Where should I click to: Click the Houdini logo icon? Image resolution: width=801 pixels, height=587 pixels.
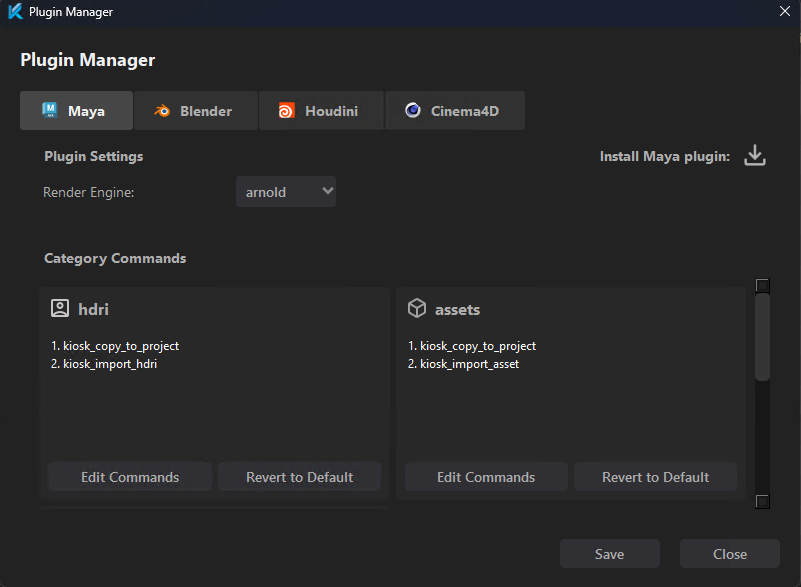pos(287,110)
